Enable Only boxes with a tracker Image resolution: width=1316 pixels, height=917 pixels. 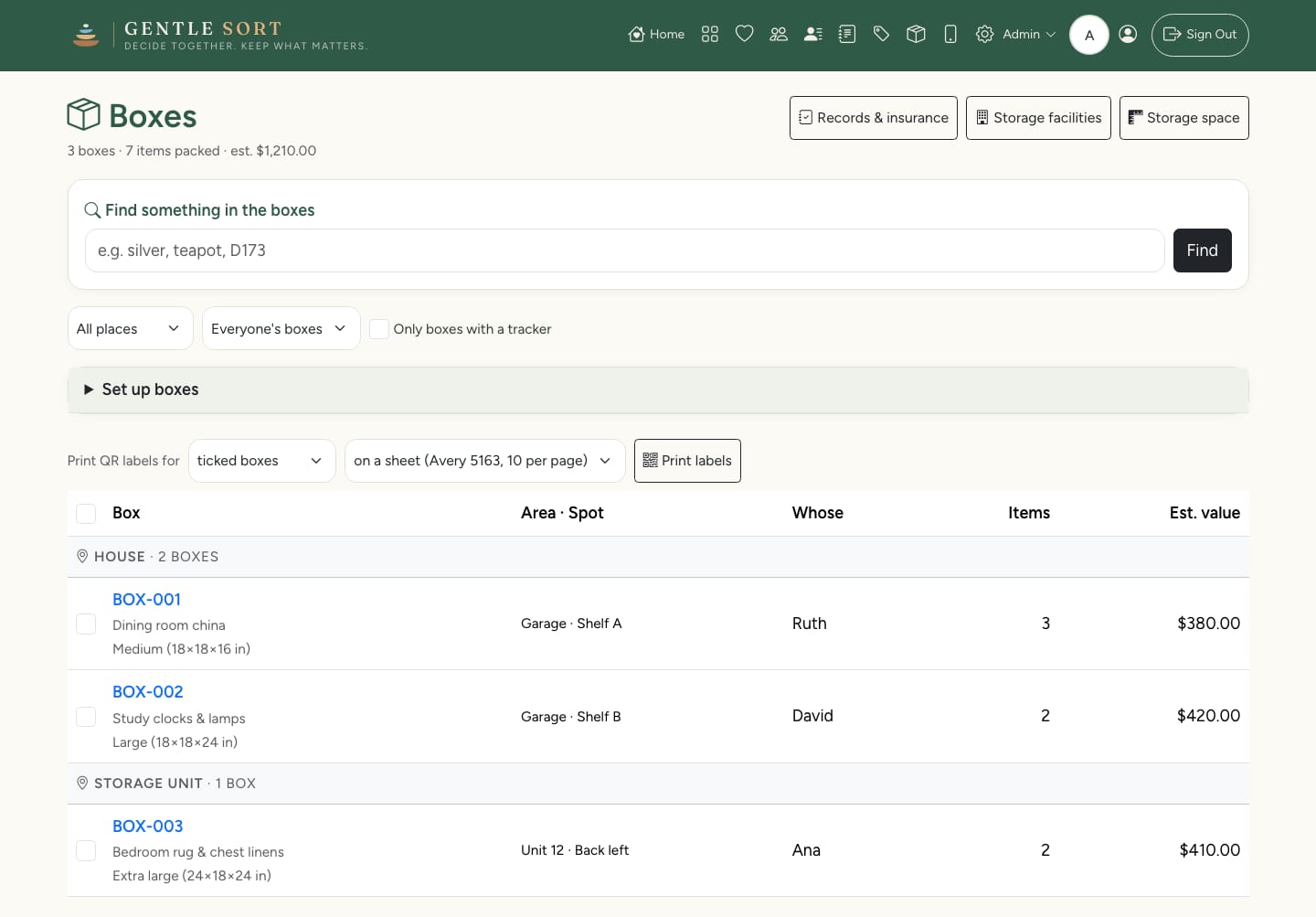pos(379,329)
